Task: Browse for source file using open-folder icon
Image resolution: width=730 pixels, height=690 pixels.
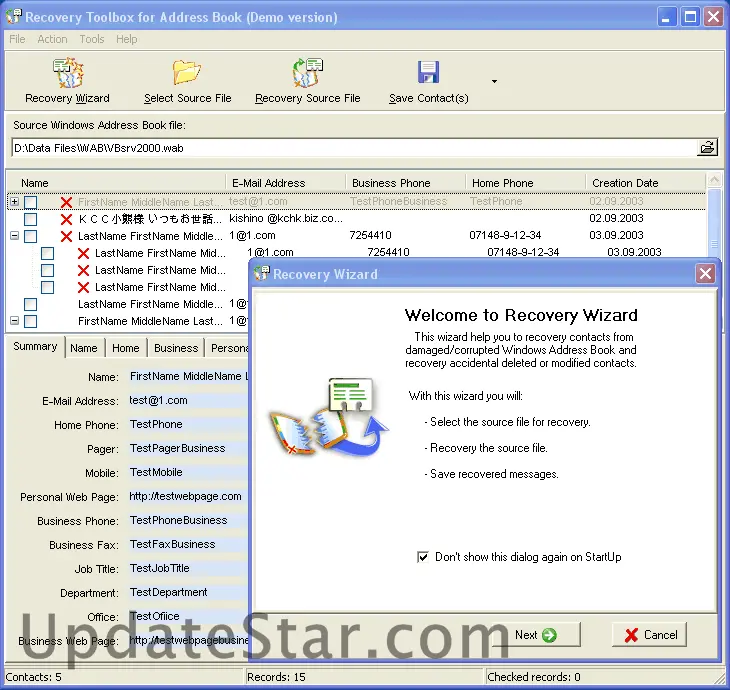Action: click(x=707, y=148)
